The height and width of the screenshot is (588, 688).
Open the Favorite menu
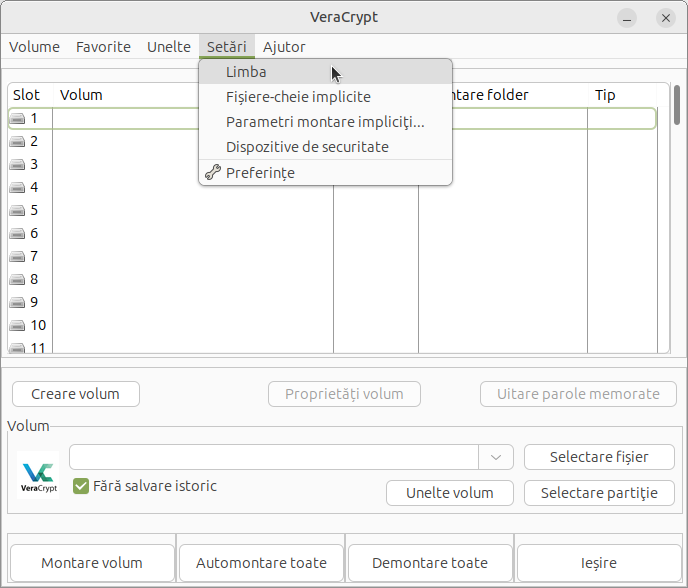tap(103, 47)
